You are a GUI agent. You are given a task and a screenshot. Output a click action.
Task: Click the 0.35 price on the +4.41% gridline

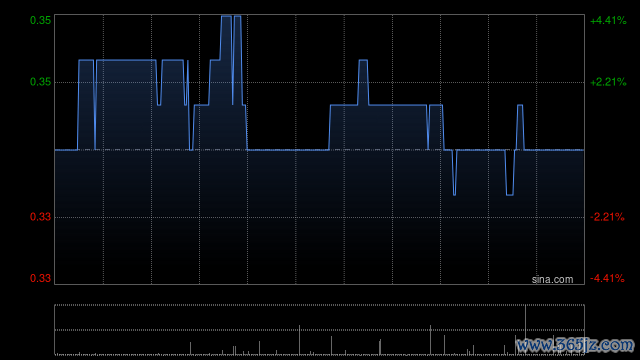40,20
